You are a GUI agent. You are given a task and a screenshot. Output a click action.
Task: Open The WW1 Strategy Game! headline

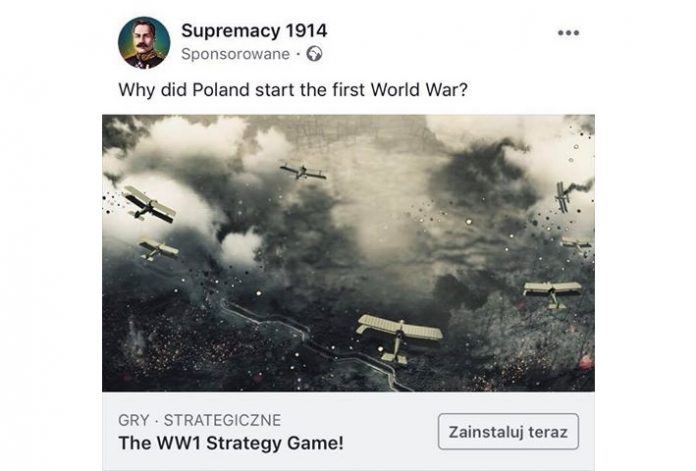pyautogui.click(x=231, y=443)
